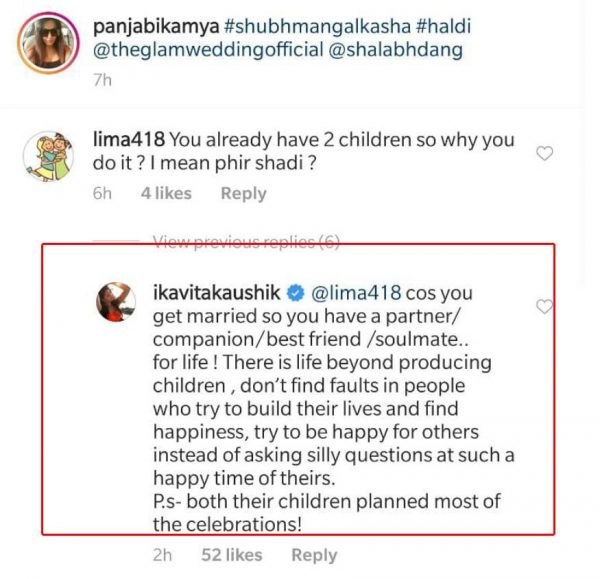Image resolution: width=600 pixels, height=579 pixels.
Task: Reply to ikavitakaushik's comment
Action: coord(314,555)
